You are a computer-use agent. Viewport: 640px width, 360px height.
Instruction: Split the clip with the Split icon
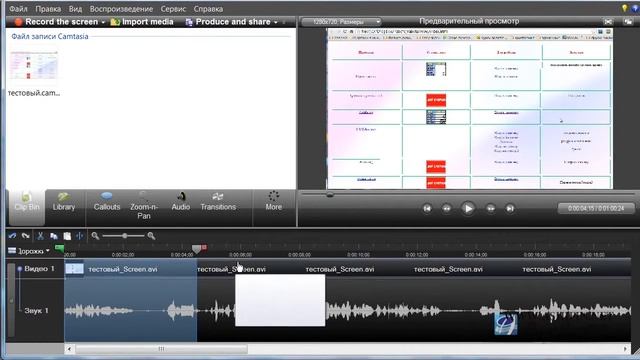[x=80, y=236]
